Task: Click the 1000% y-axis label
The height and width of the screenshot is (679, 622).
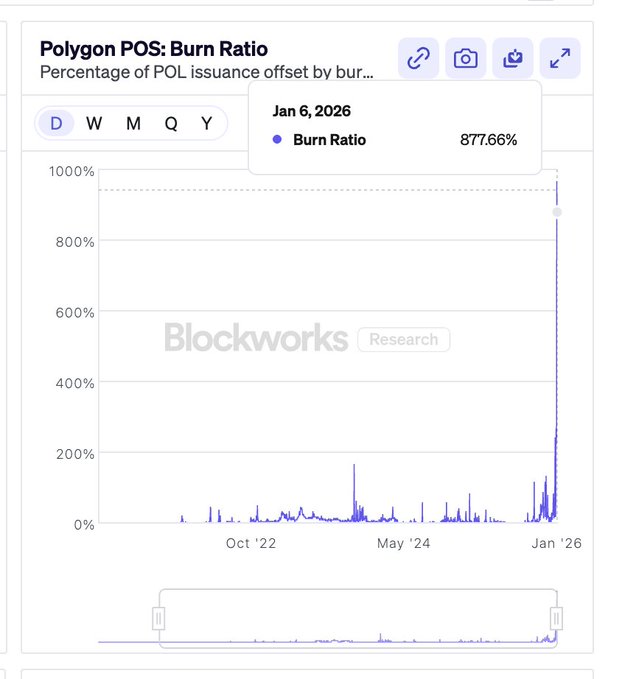Action: pos(72,171)
